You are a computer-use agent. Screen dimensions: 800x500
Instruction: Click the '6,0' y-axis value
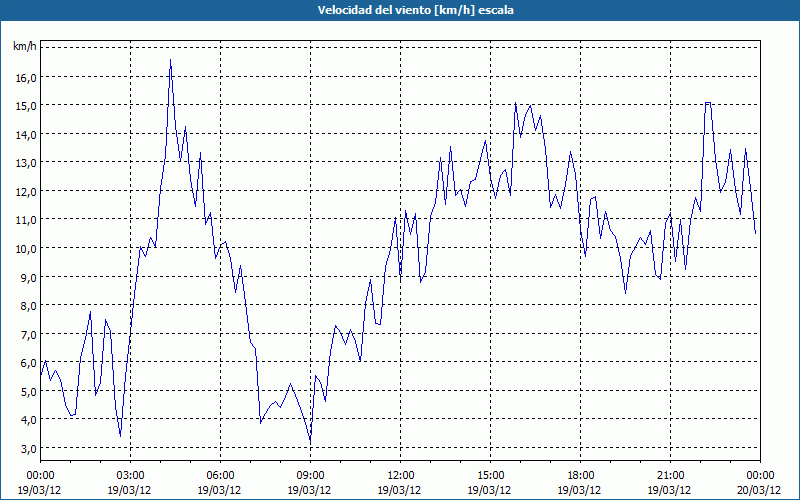coord(28,363)
